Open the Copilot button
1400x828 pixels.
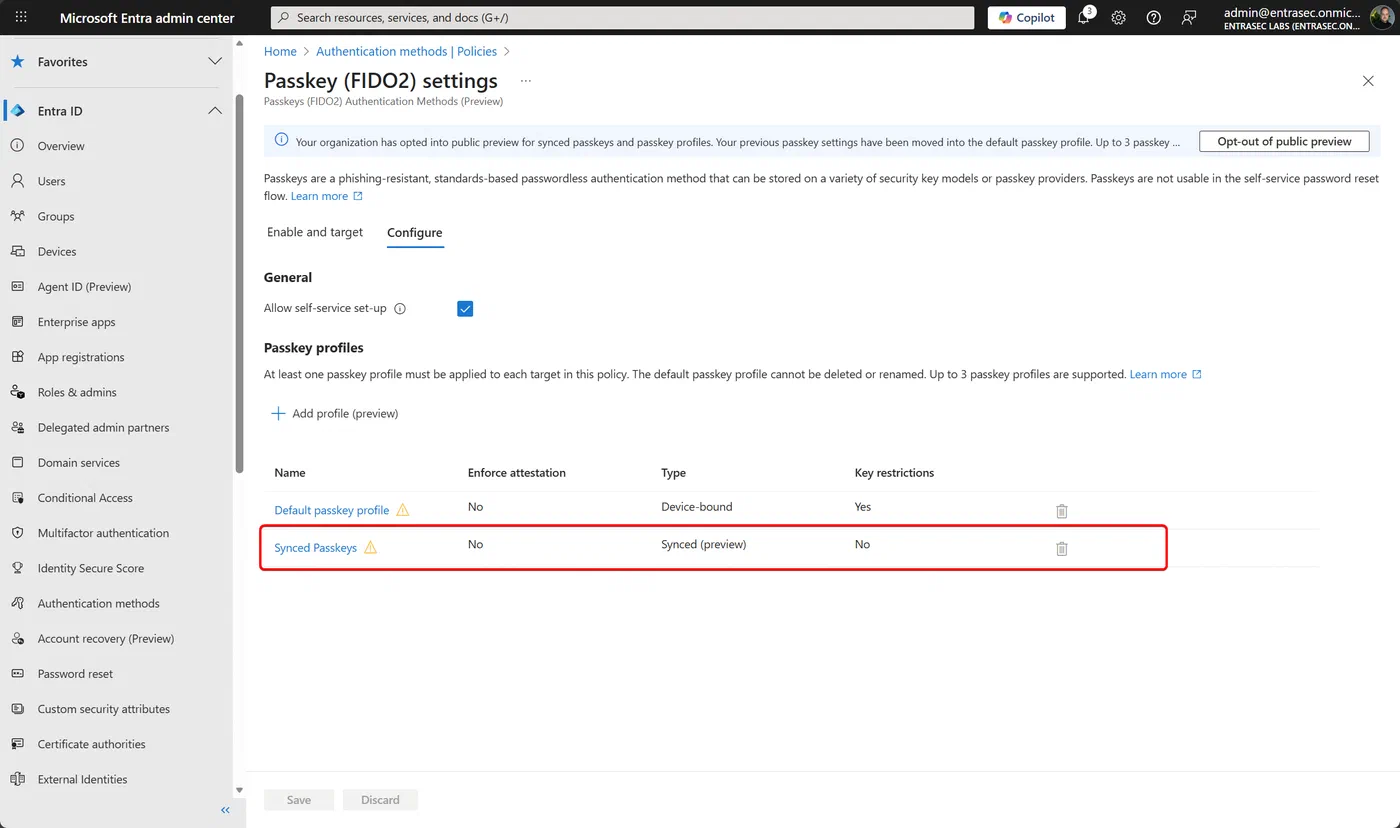pos(1026,18)
